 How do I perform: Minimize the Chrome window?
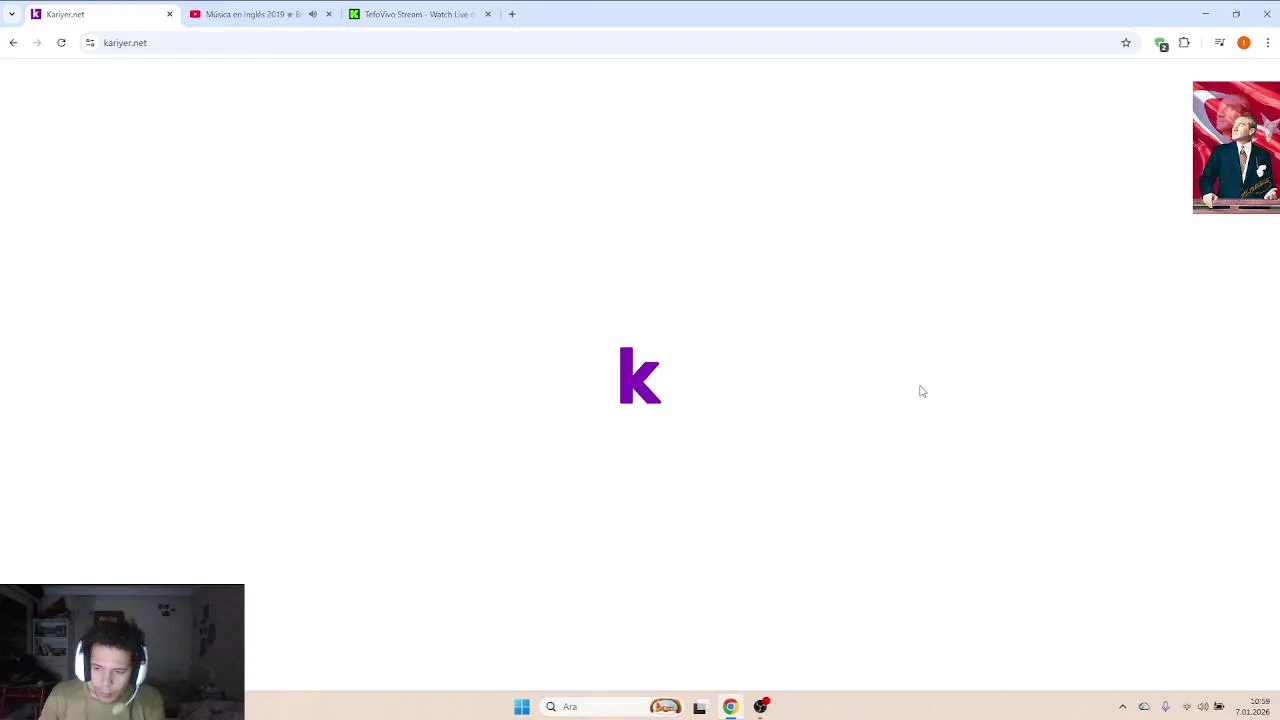click(x=1205, y=14)
